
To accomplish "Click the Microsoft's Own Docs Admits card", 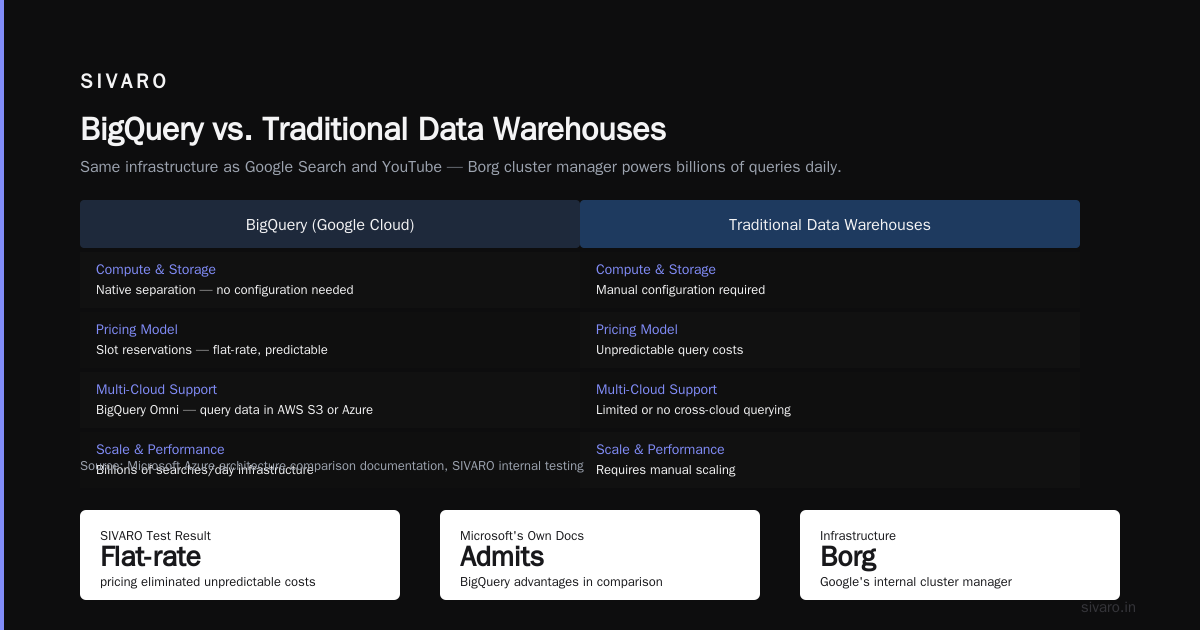I will [600, 555].
